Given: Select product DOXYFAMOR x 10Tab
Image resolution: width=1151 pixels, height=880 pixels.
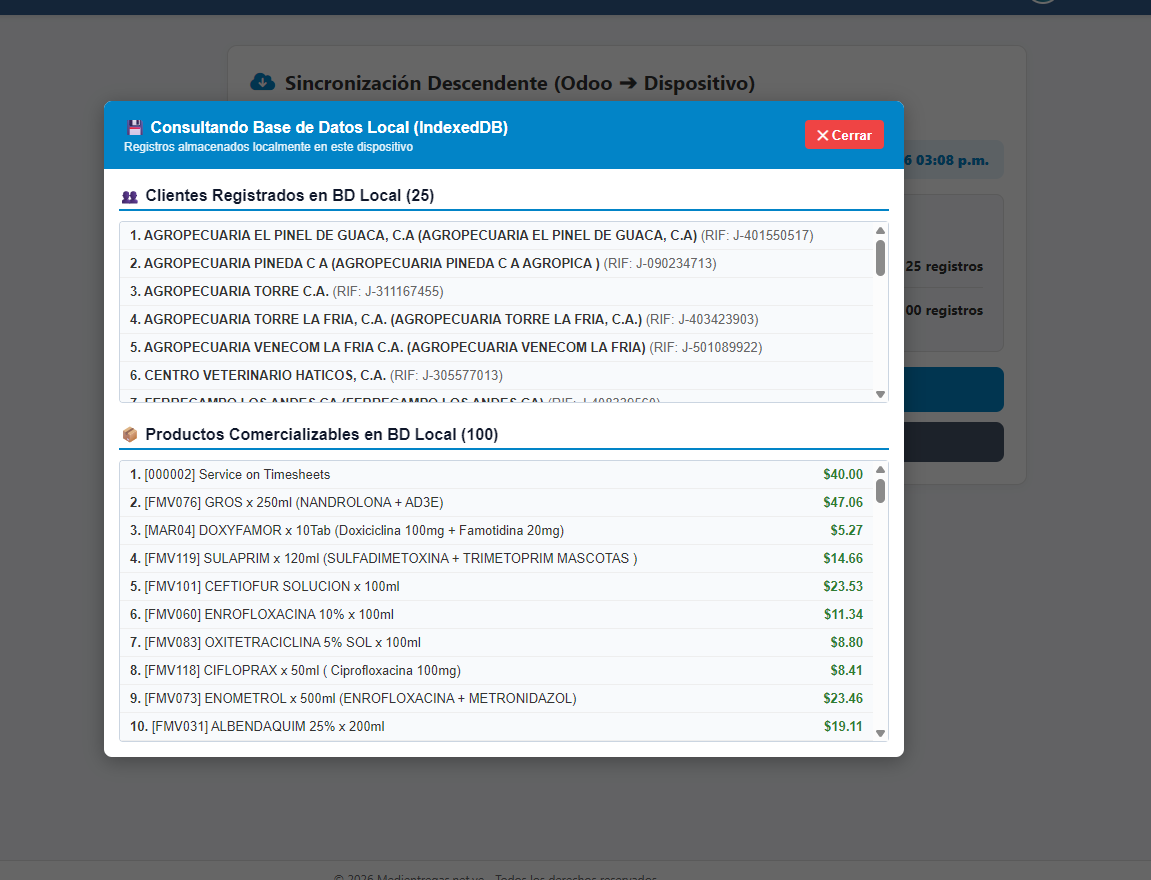Looking at the screenshot, I should click(496, 531).
